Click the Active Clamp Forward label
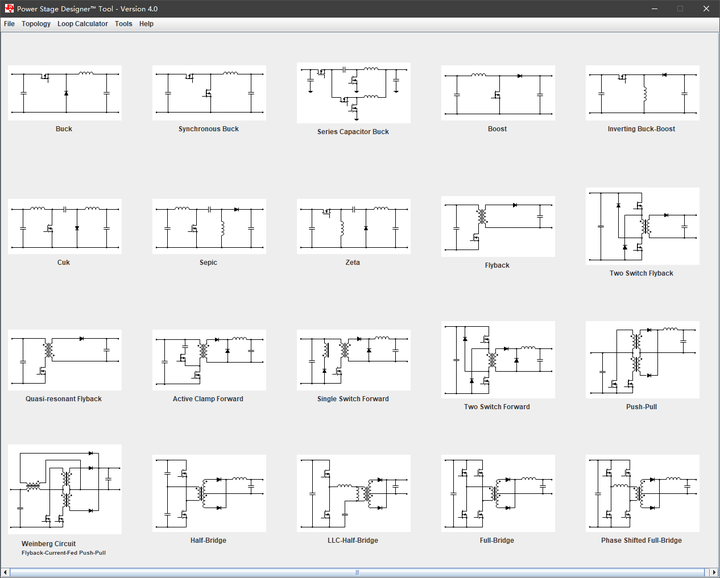 pyautogui.click(x=208, y=399)
